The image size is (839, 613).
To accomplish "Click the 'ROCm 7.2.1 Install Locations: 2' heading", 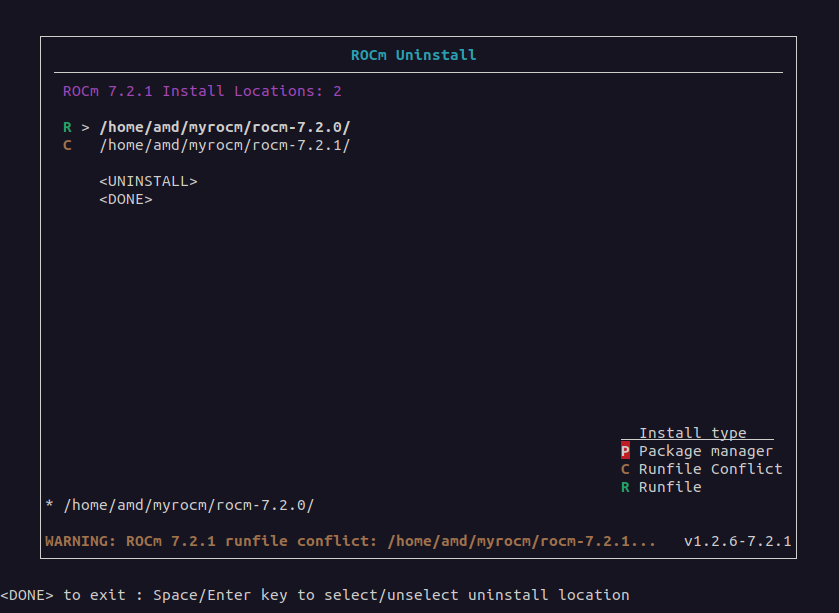I will point(202,91).
